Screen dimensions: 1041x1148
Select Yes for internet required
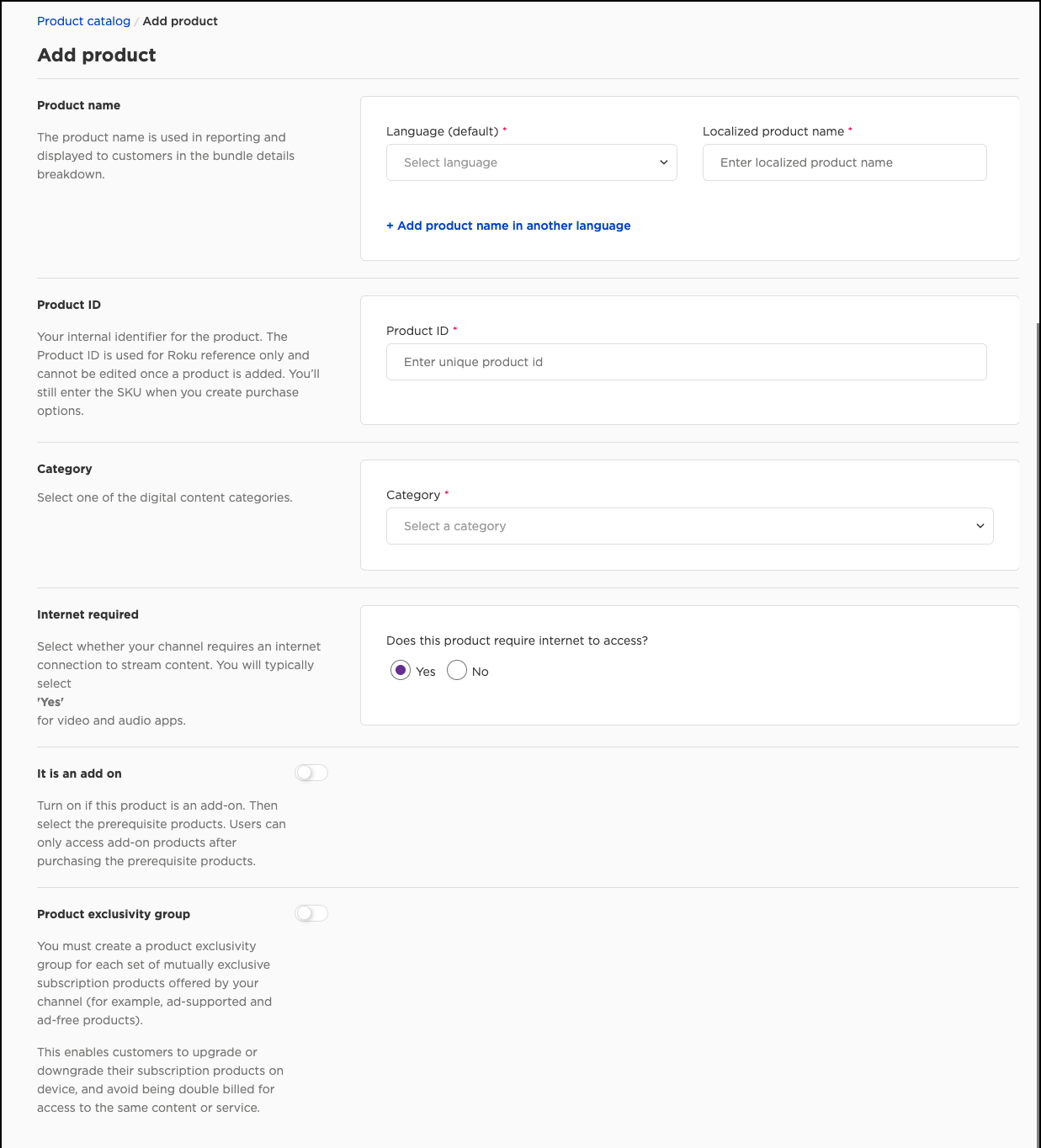pyautogui.click(x=401, y=671)
